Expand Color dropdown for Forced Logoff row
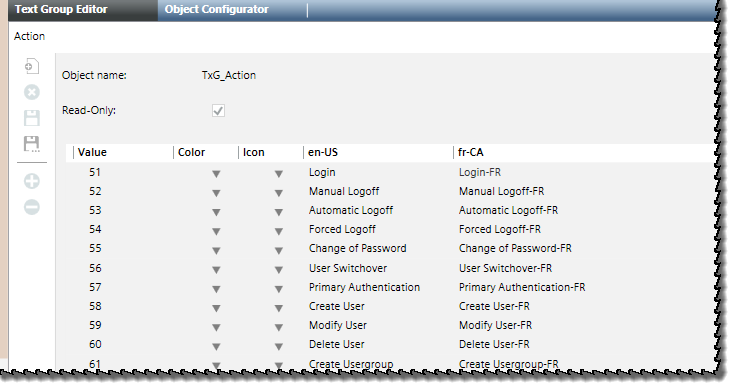Screen dimensions: 737x391 coord(216,231)
